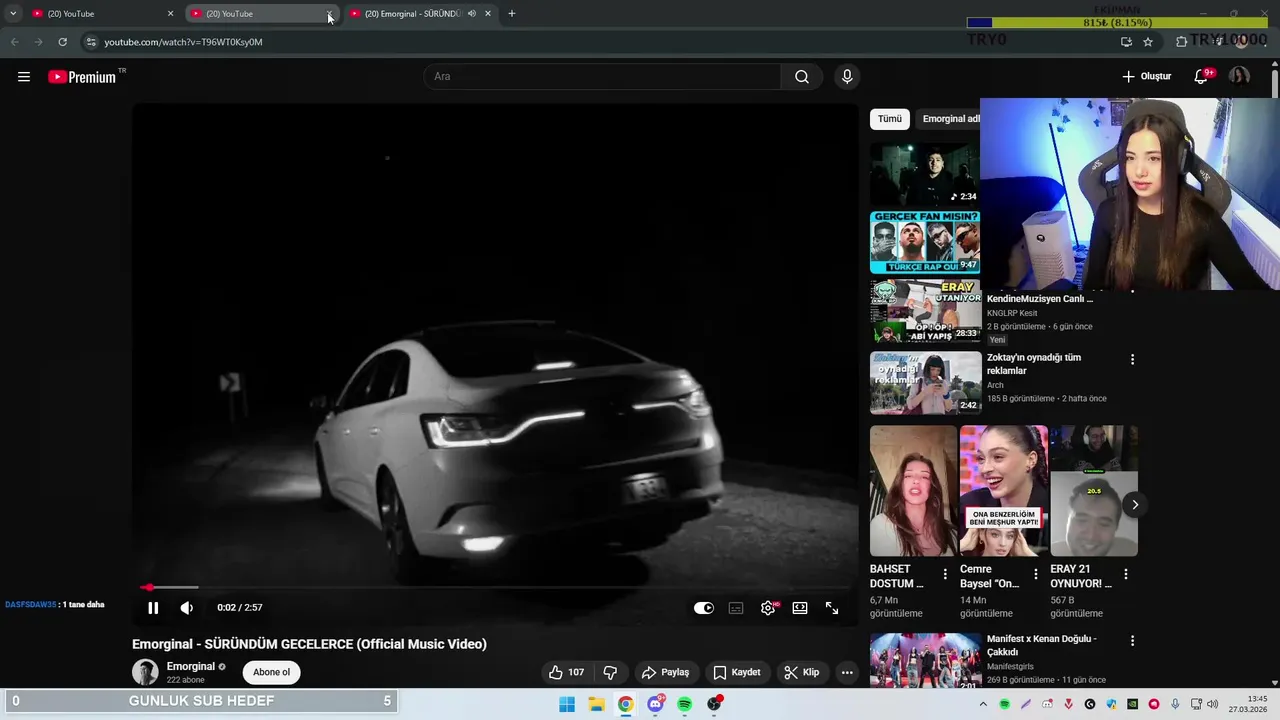The height and width of the screenshot is (720, 1280).
Task: View site information icon
Action: pos(91,42)
